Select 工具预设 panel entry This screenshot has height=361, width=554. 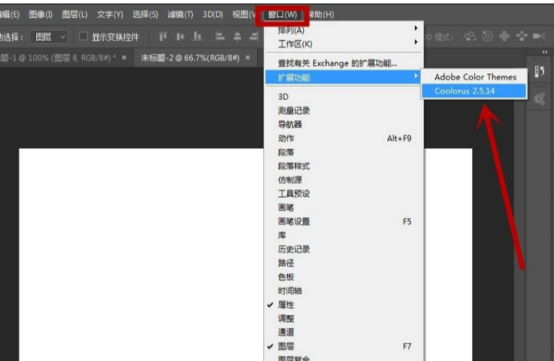pos(344,194)
